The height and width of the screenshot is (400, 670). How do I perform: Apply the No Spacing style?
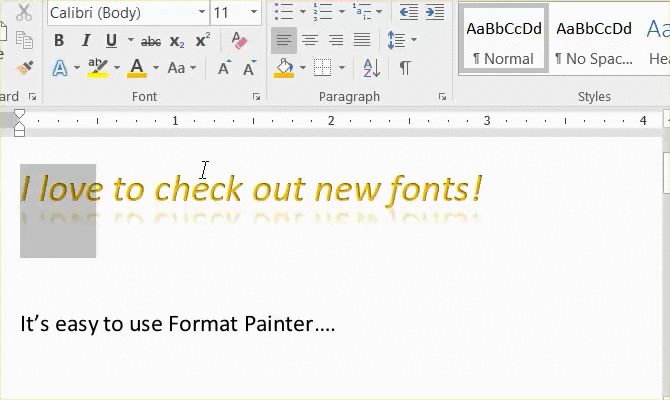593,40
